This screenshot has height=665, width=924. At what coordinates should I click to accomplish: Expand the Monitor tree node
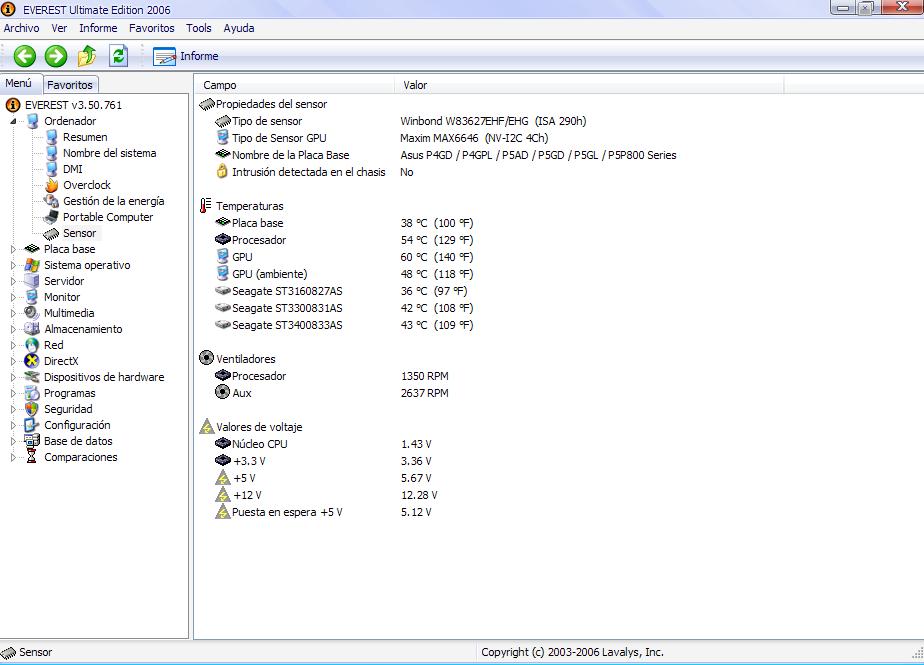[13, 297]
